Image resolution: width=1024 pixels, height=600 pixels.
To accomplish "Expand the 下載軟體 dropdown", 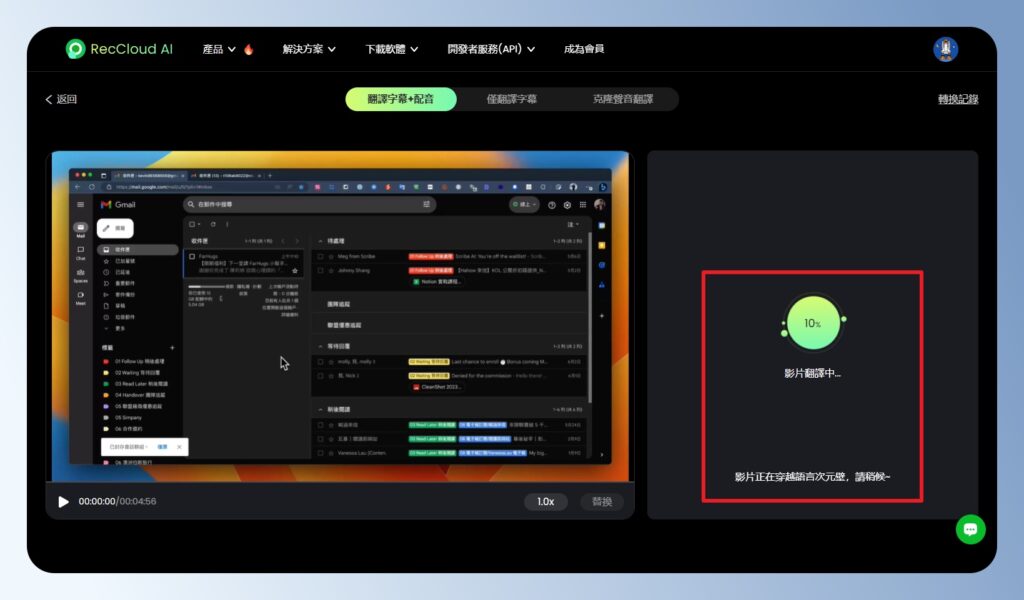I will [387, 47].
